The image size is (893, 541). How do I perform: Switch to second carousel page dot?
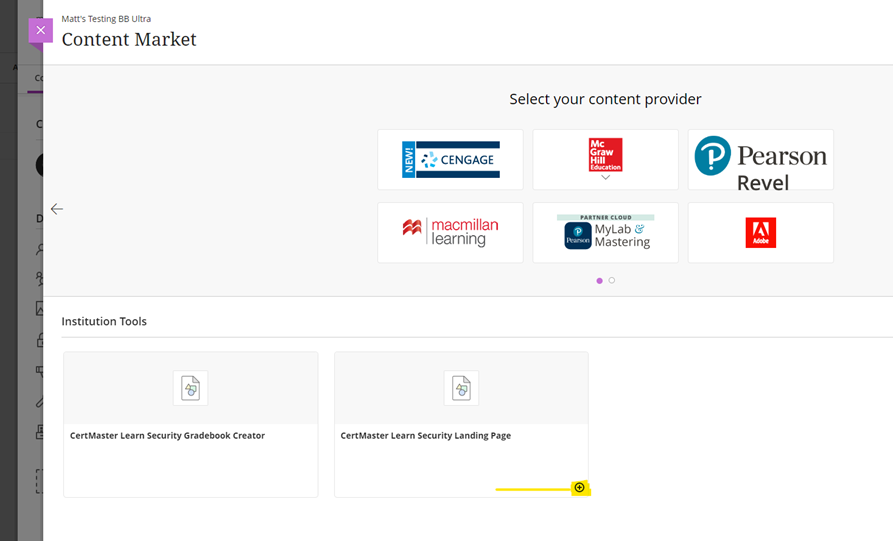(612, 280)
